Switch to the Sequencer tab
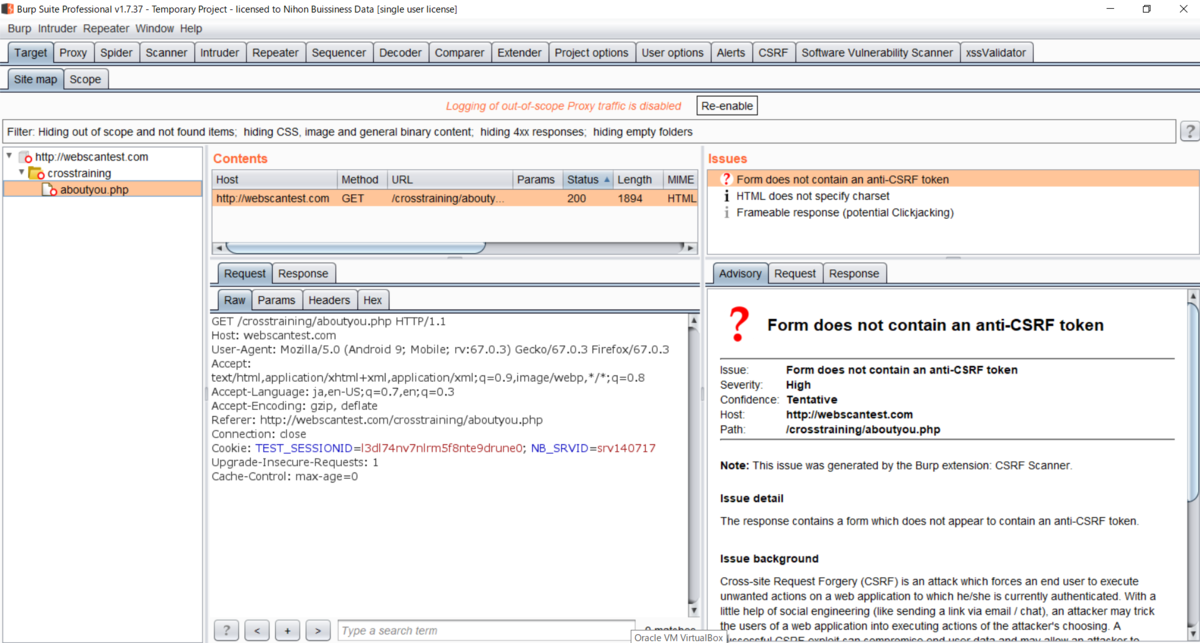Viewport: 1200px width, 643px height. [339, 53]
